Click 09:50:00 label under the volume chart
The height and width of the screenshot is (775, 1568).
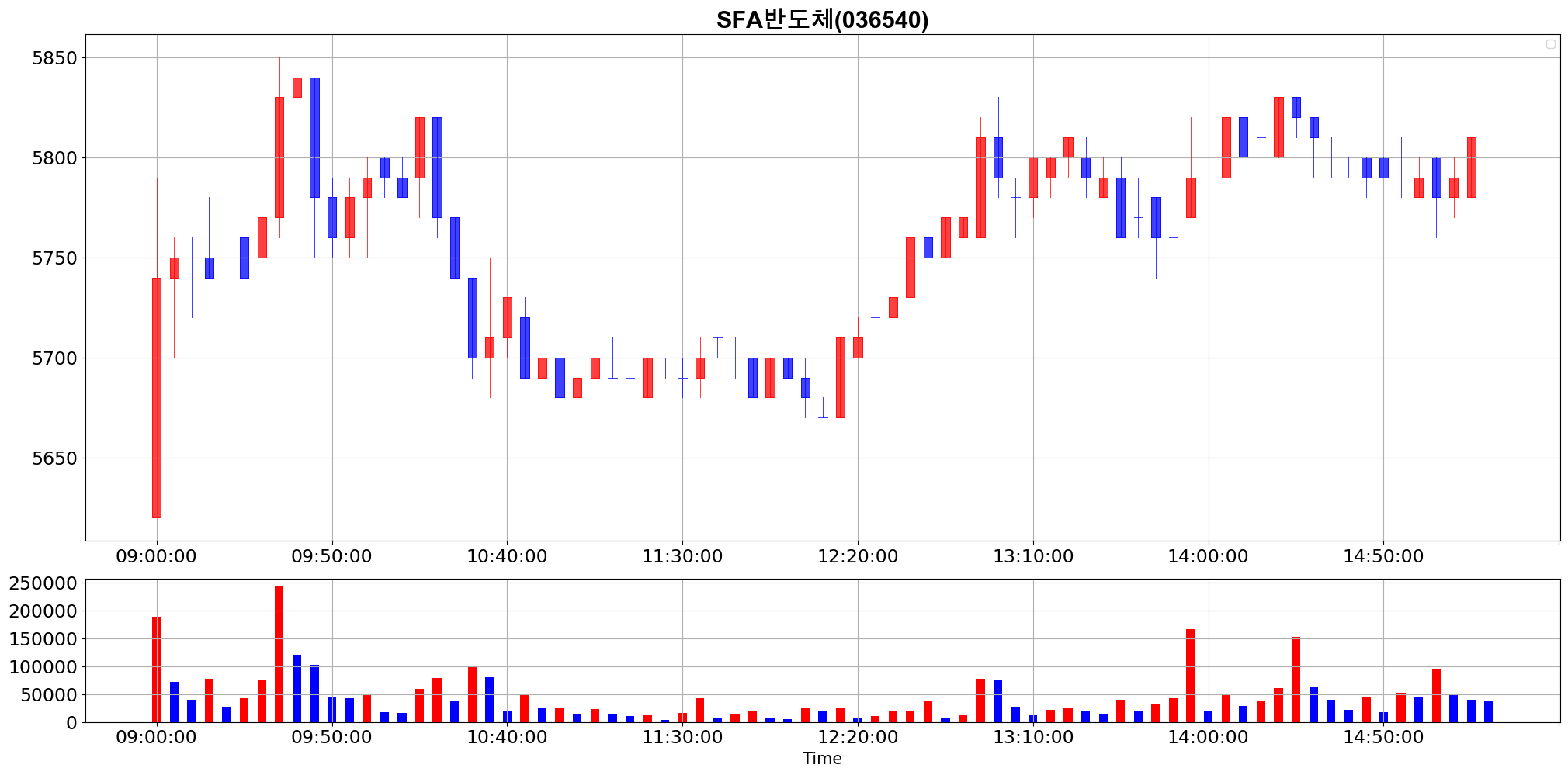[x=331, y=737]
